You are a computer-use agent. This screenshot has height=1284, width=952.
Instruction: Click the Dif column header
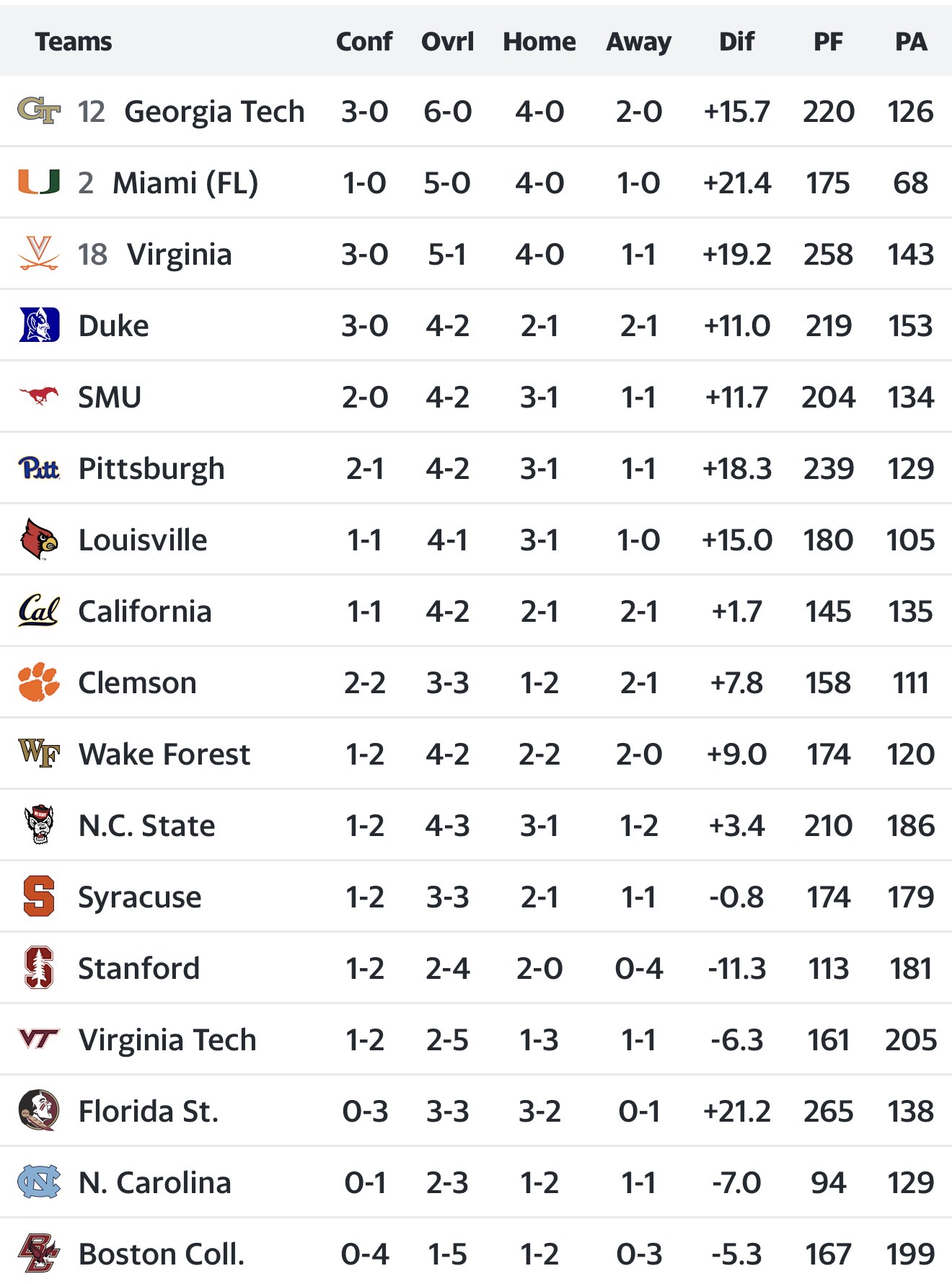coord(736,42)
